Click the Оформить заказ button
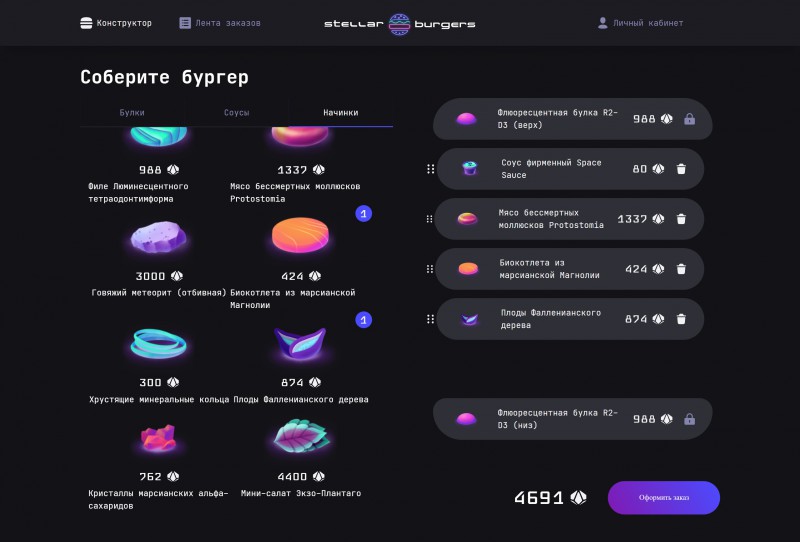Image resolution: width=800 pixels, height=542 pixels. click(x=664, y=498)
